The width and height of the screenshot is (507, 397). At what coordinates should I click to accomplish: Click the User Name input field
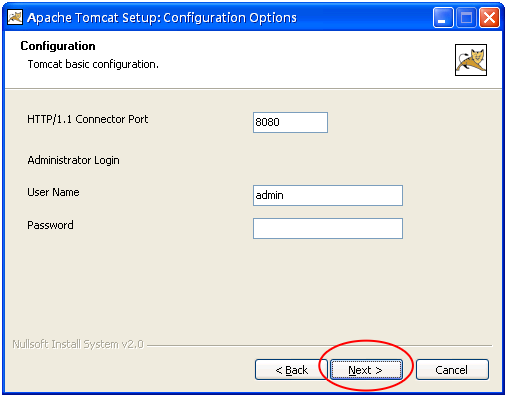[x=328, y=195]
